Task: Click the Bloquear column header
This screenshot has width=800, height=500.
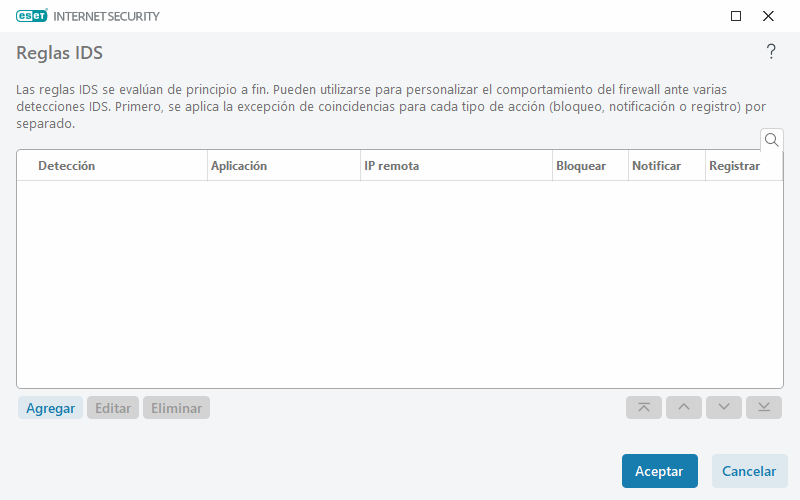Action: (x=590, y=166)
